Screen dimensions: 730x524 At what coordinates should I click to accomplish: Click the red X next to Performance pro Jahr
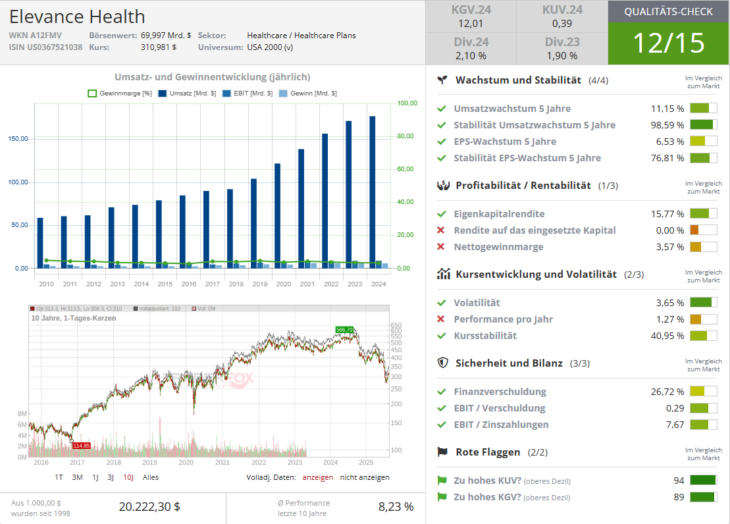click(x=441, y=319)
